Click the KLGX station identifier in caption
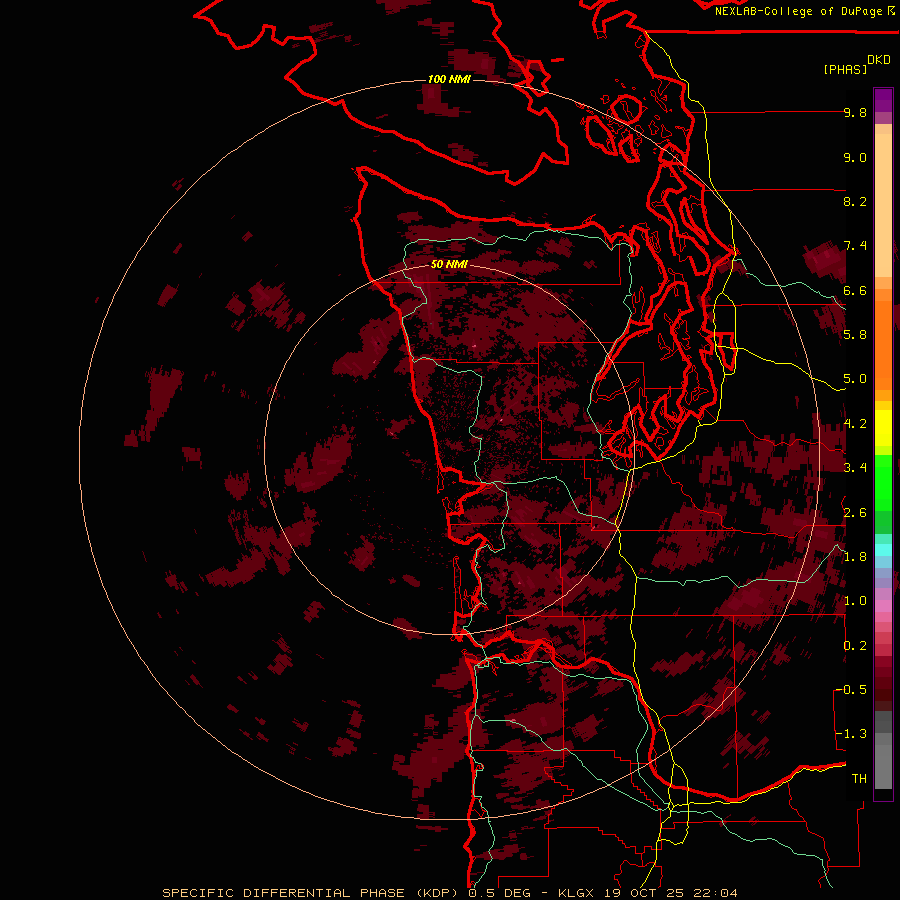Screen dimensions: 900x900 tap(575, 893)
